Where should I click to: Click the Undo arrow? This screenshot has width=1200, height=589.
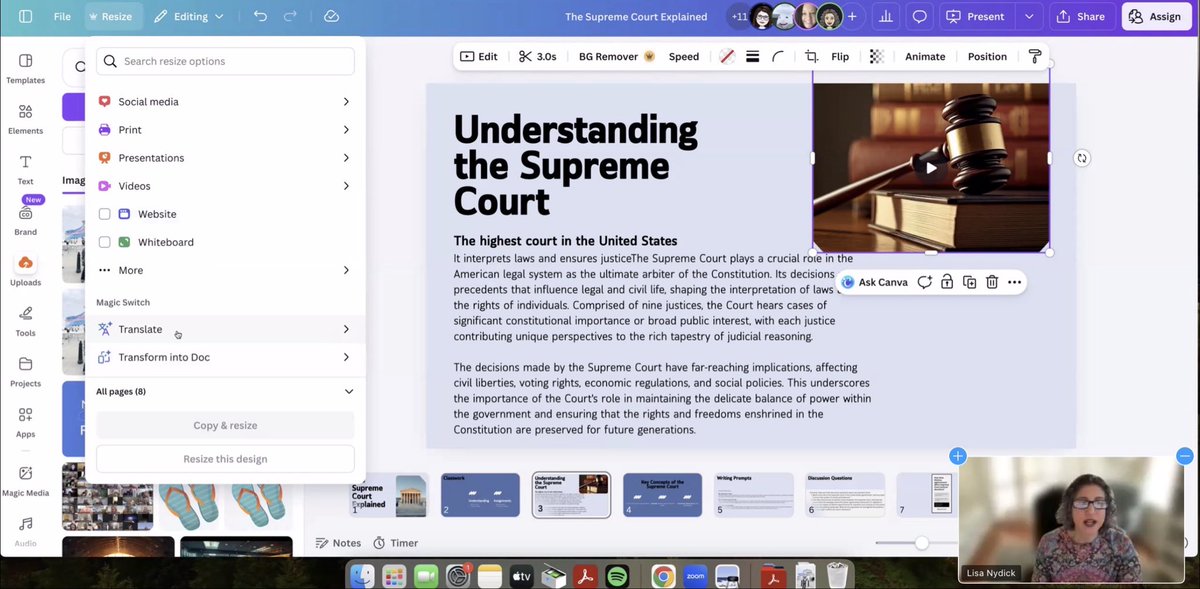[260, 17]
